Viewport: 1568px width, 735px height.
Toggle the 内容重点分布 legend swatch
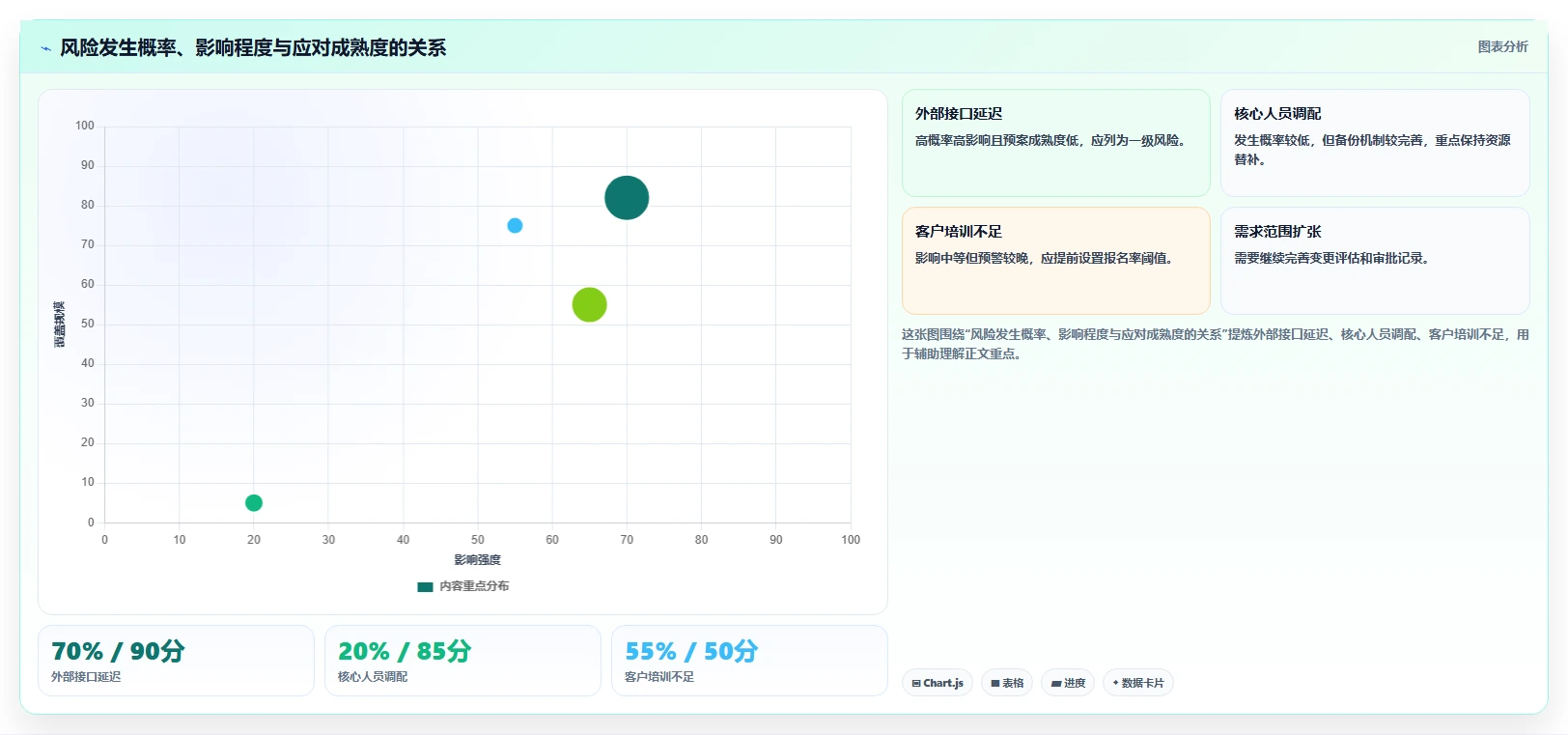(425, 586)
